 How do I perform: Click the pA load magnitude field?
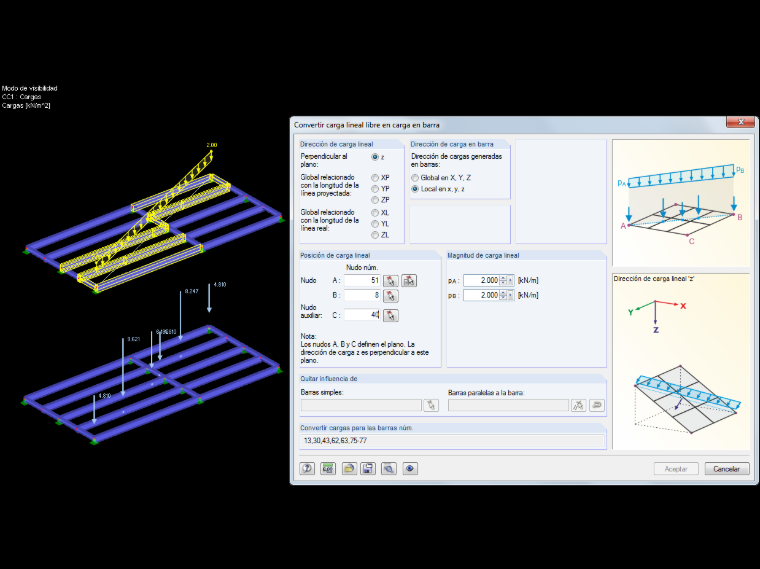point(481,281)
